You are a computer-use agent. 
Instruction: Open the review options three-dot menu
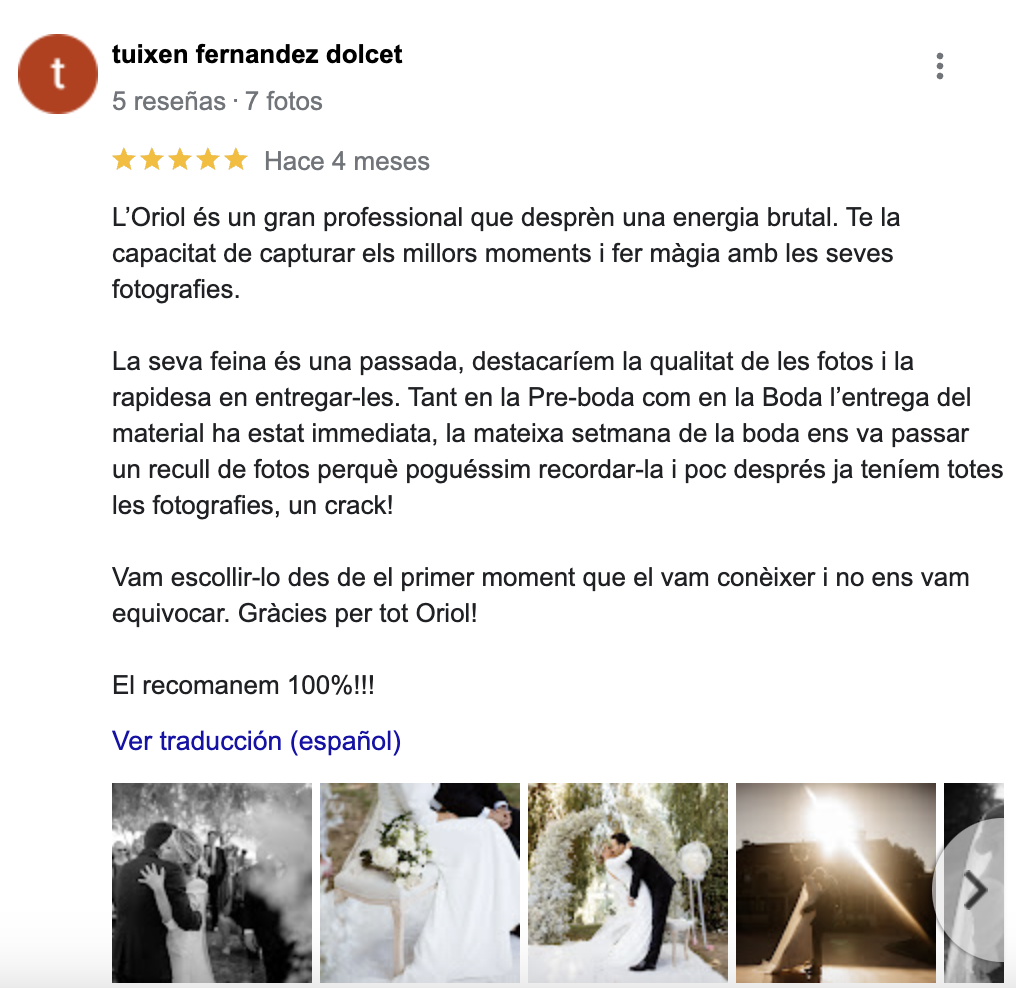[x=940, y=66]
